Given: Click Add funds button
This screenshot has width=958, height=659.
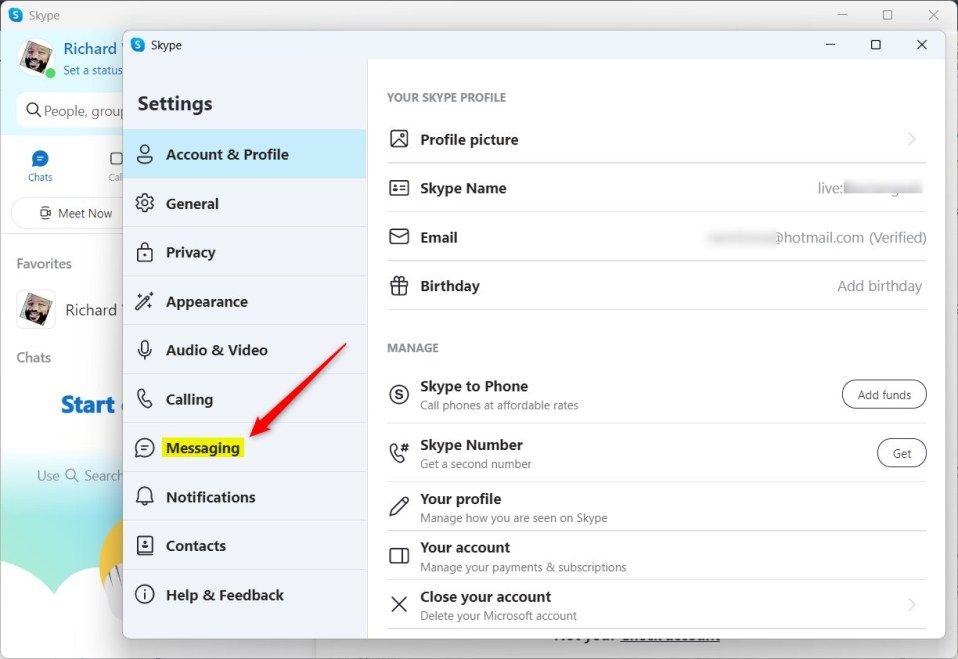Looking at the screenshot, I should (x=884, y=395).
